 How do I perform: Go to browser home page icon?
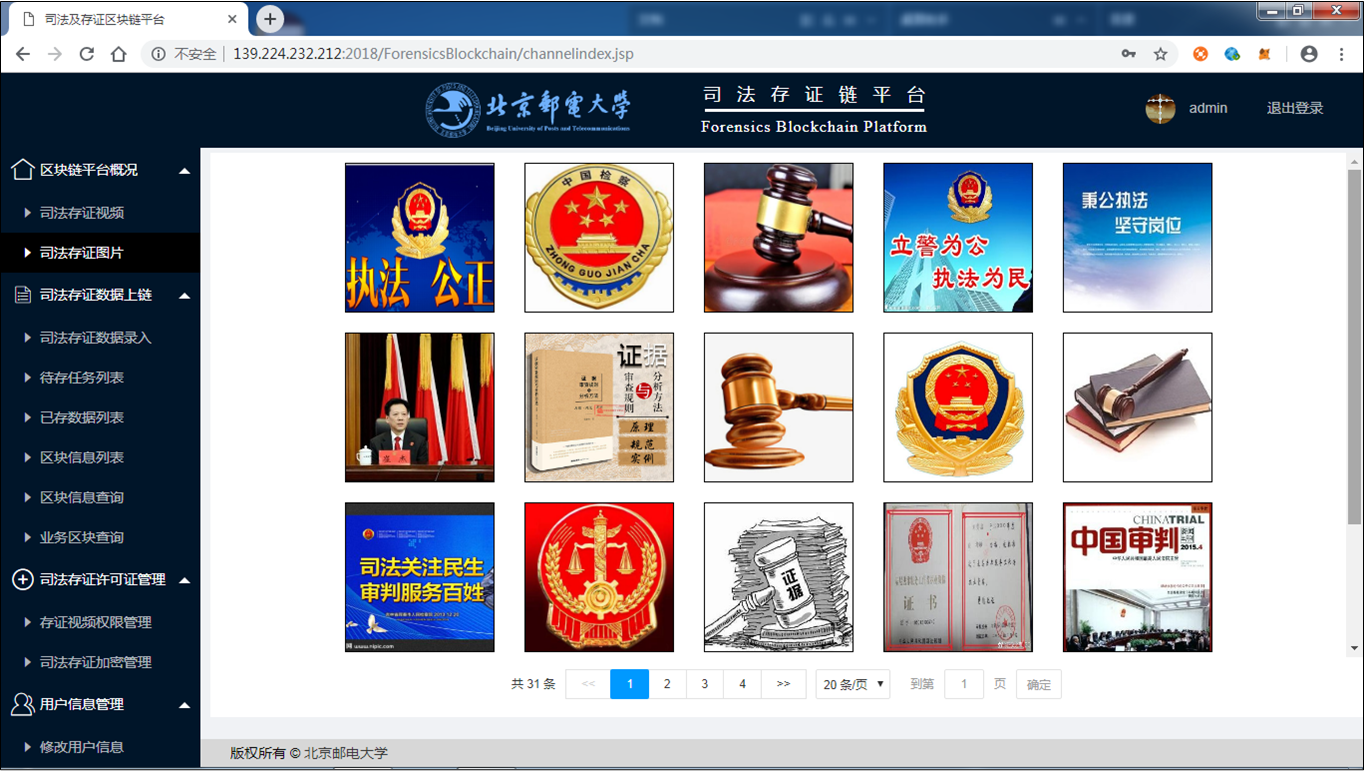coord(119,54)
